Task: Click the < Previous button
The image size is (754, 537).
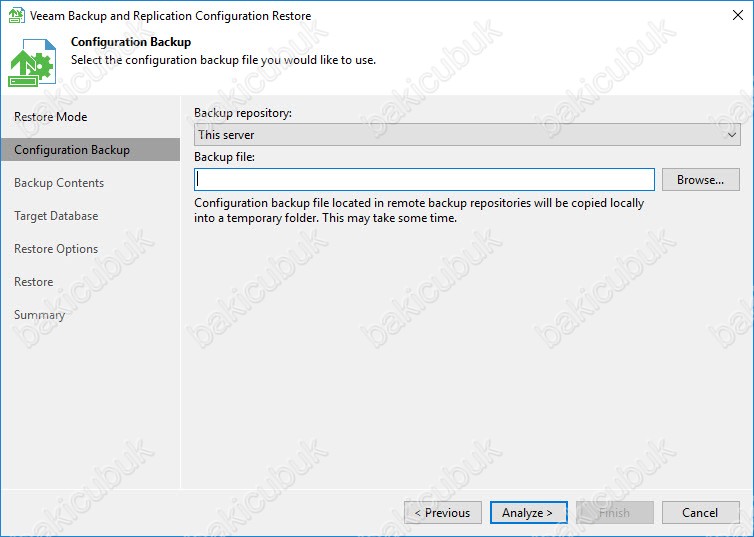Action: coord(443,513)
